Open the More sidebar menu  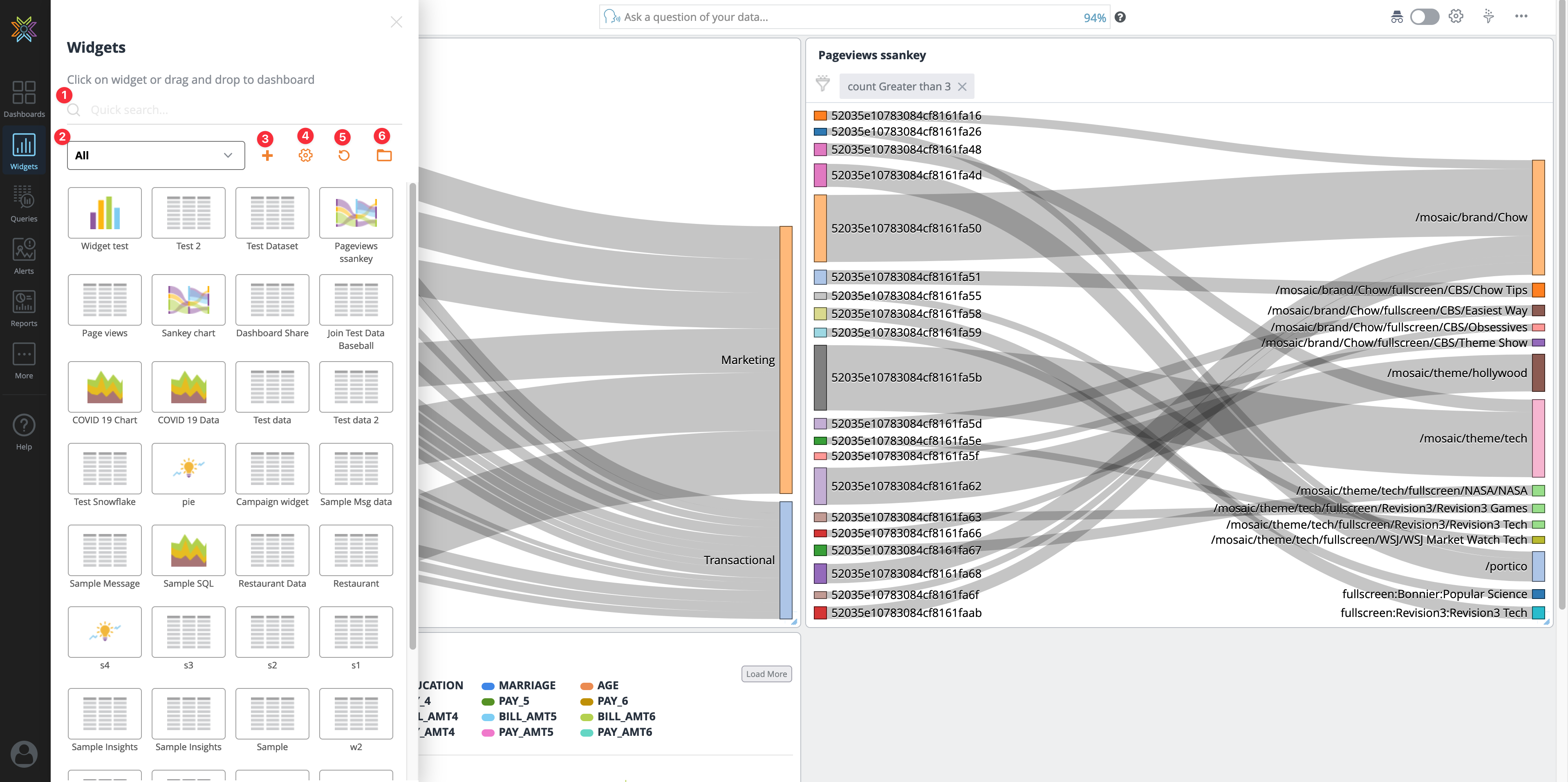(24, 361)
